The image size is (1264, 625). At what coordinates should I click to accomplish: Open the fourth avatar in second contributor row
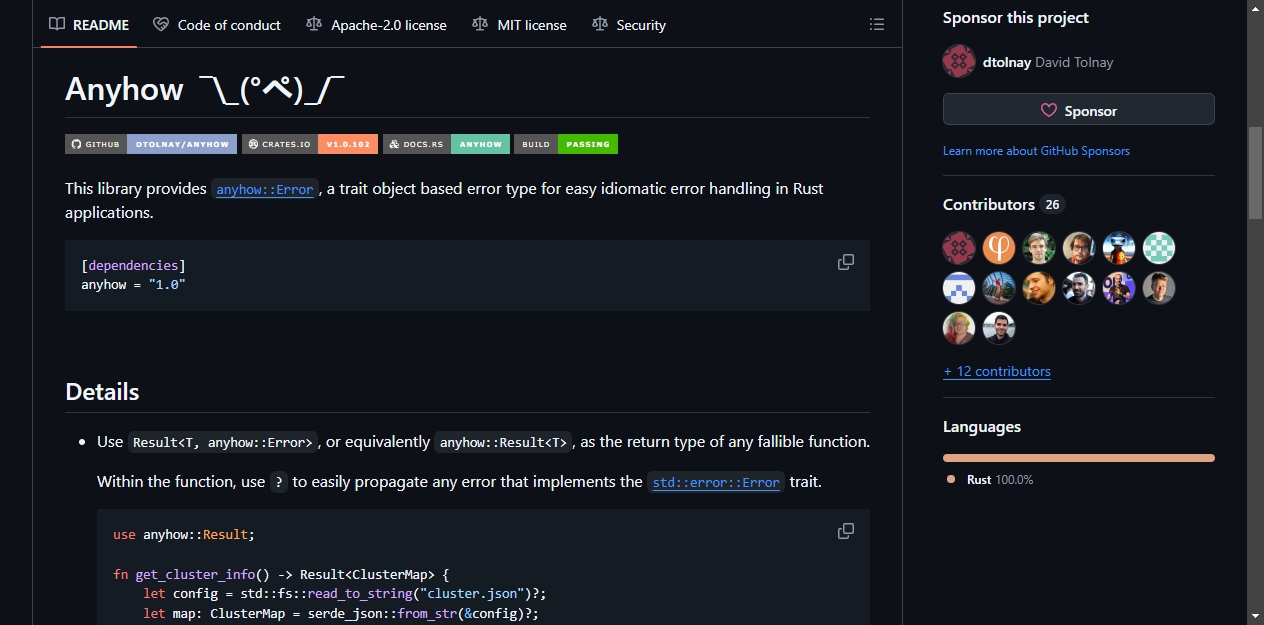pos(1079,288)
